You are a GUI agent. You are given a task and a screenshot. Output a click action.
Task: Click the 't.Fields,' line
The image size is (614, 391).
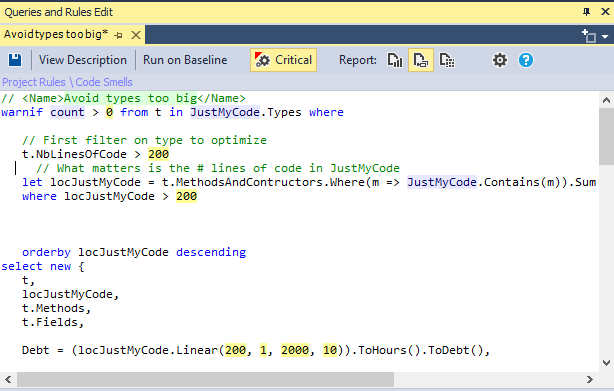click(53, 323)
